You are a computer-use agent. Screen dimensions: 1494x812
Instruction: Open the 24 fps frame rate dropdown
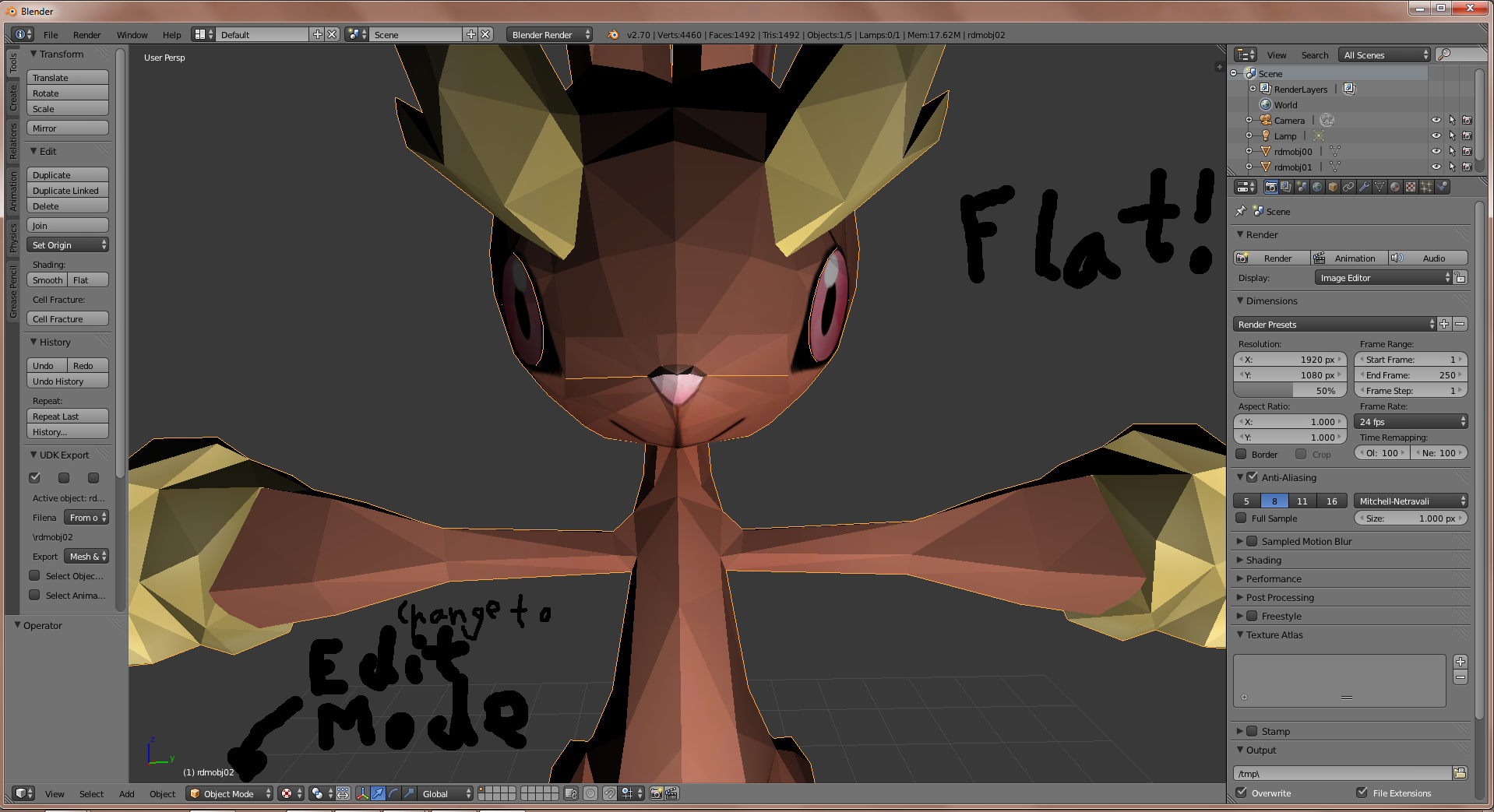click(1411, 421)
